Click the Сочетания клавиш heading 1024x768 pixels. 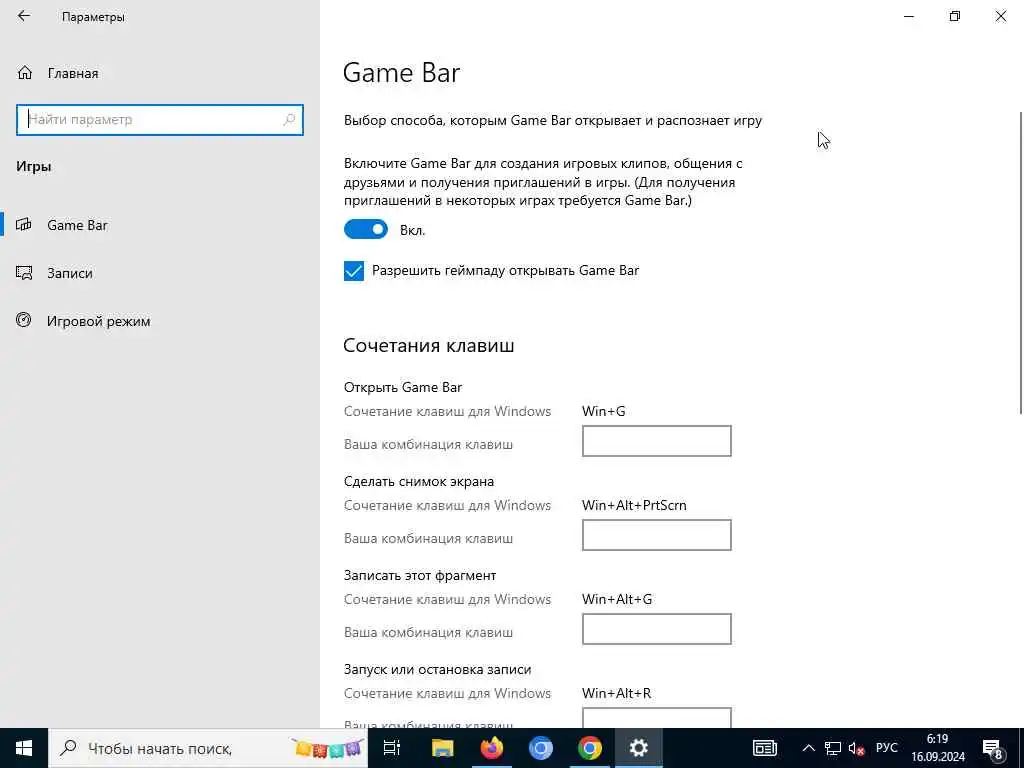click(428, 345)
